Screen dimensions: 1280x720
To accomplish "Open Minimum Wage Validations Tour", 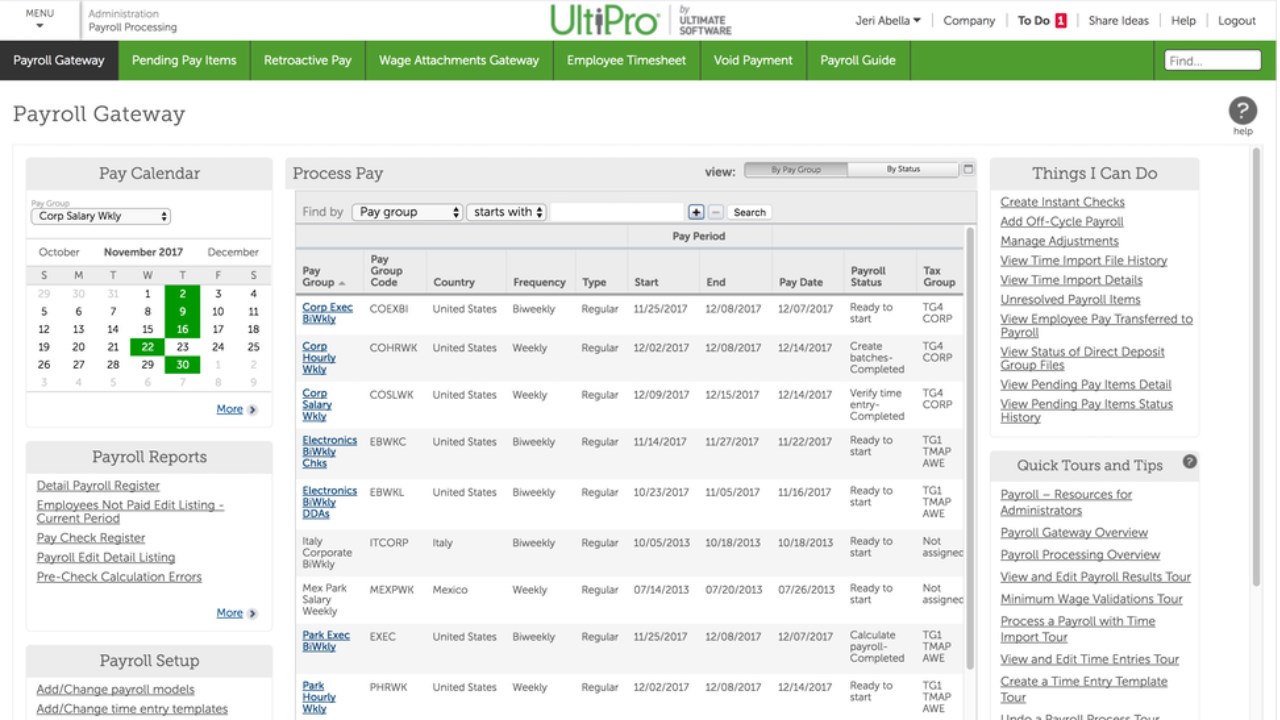I will (x=1091, y=599).
